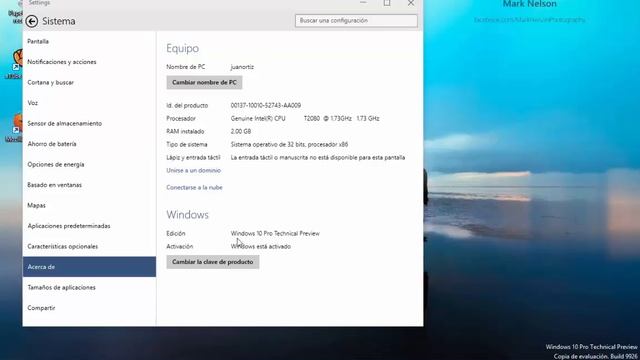Viewport: 640px width, 360px height.
Task: Follow the Unirse a un dominio link
Action: pyautogui.click(x=193, y=170)
